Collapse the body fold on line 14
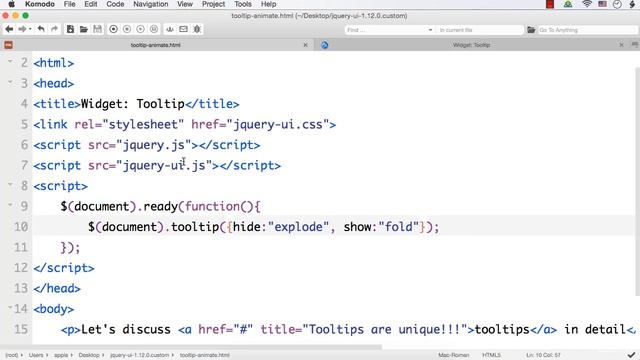 10,307
